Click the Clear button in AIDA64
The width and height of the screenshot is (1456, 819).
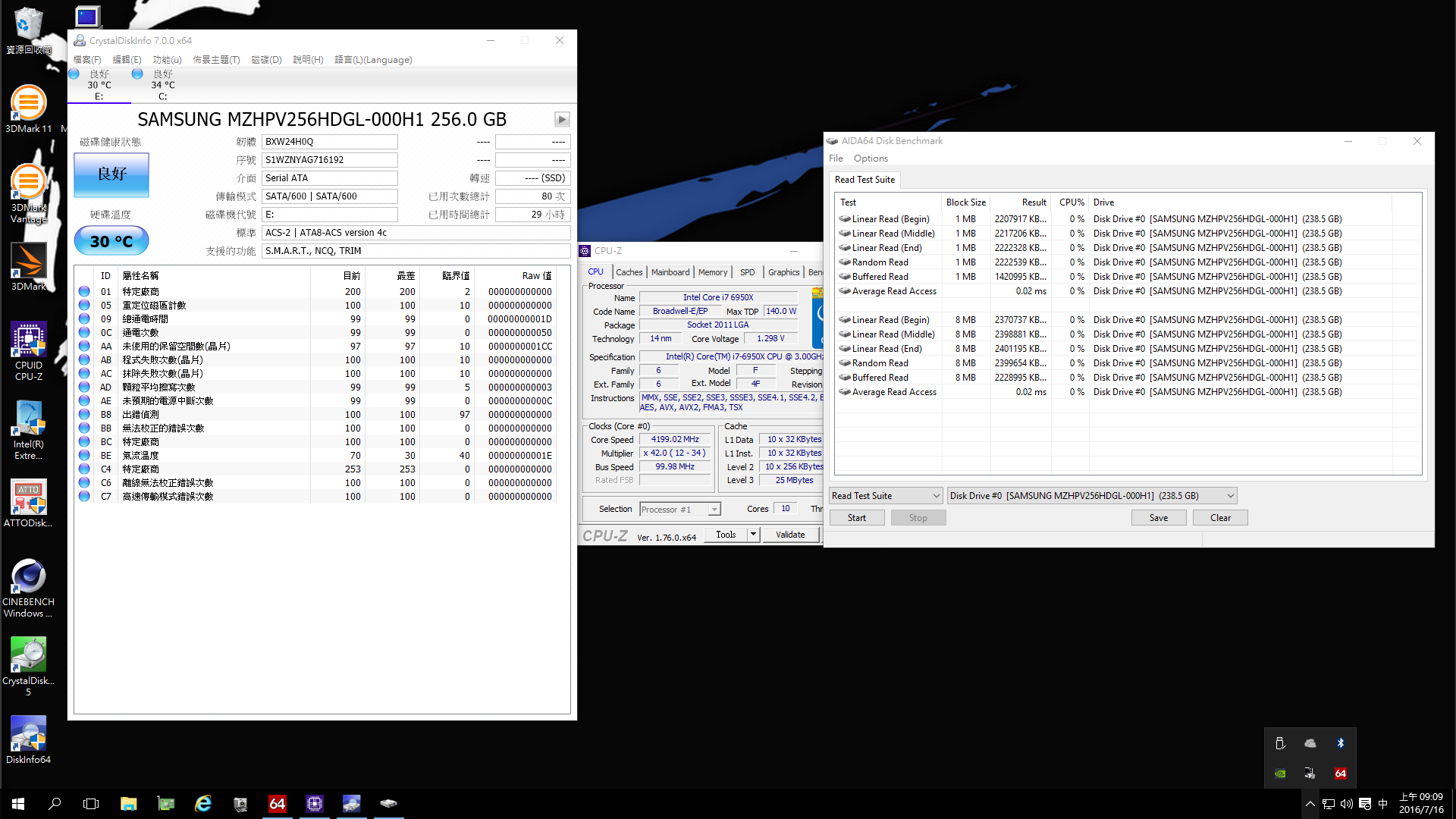[1220, 518]
